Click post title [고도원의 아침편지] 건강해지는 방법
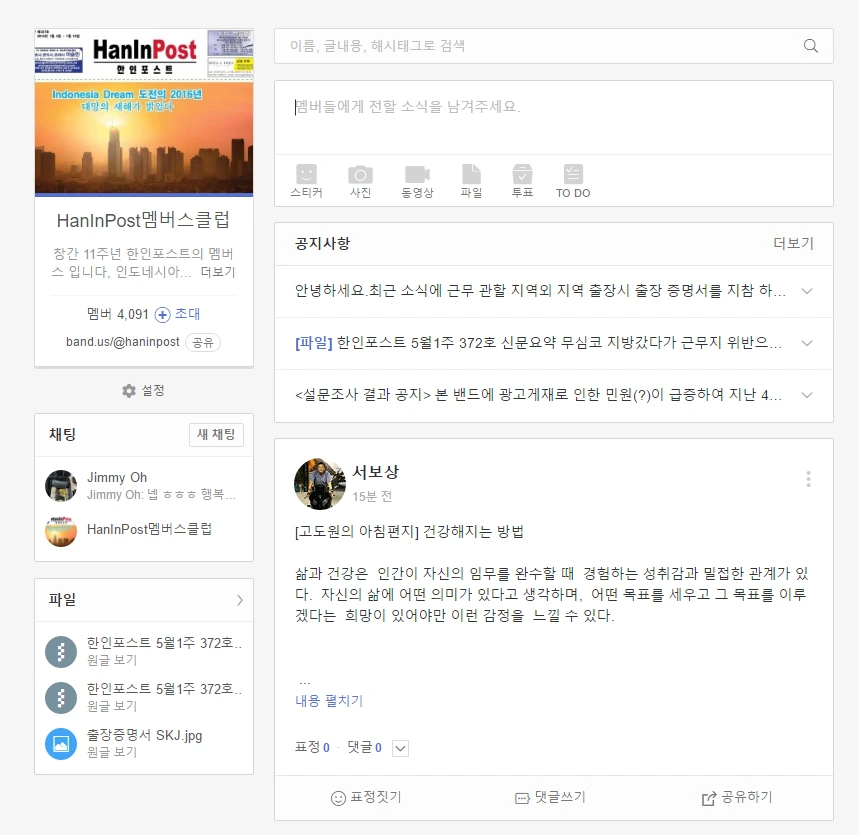This screenshot has width=859, height=835. (409, 532)
